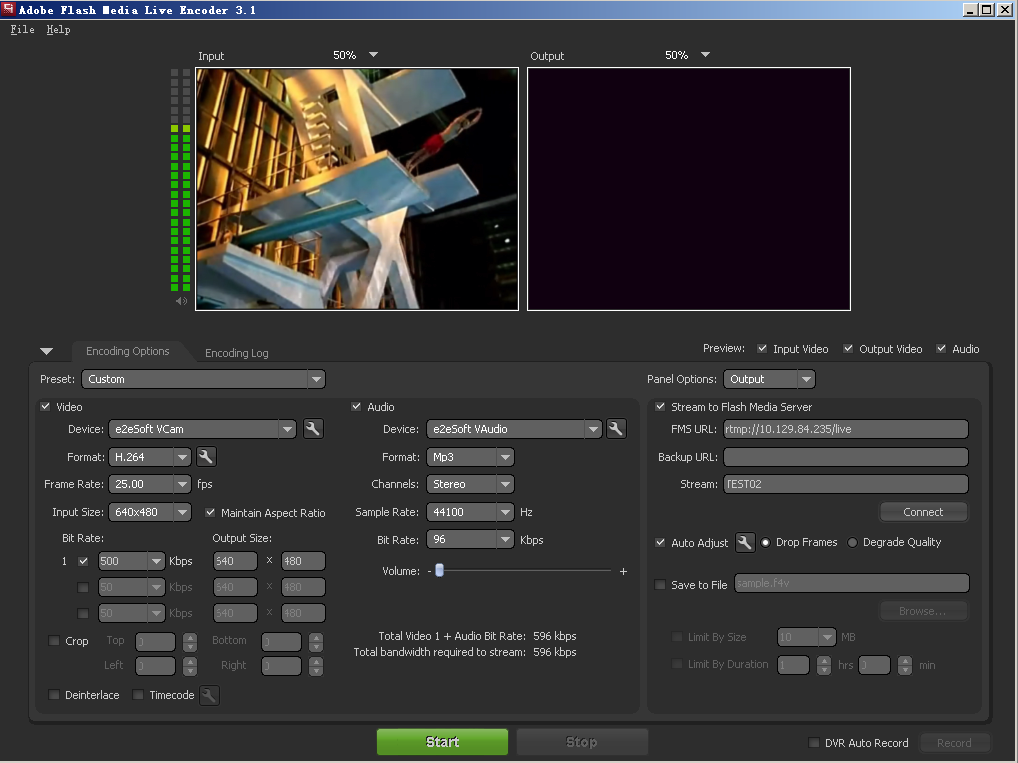Open the File menu
Screen dimensions: 1018x763
coord(22,29)
